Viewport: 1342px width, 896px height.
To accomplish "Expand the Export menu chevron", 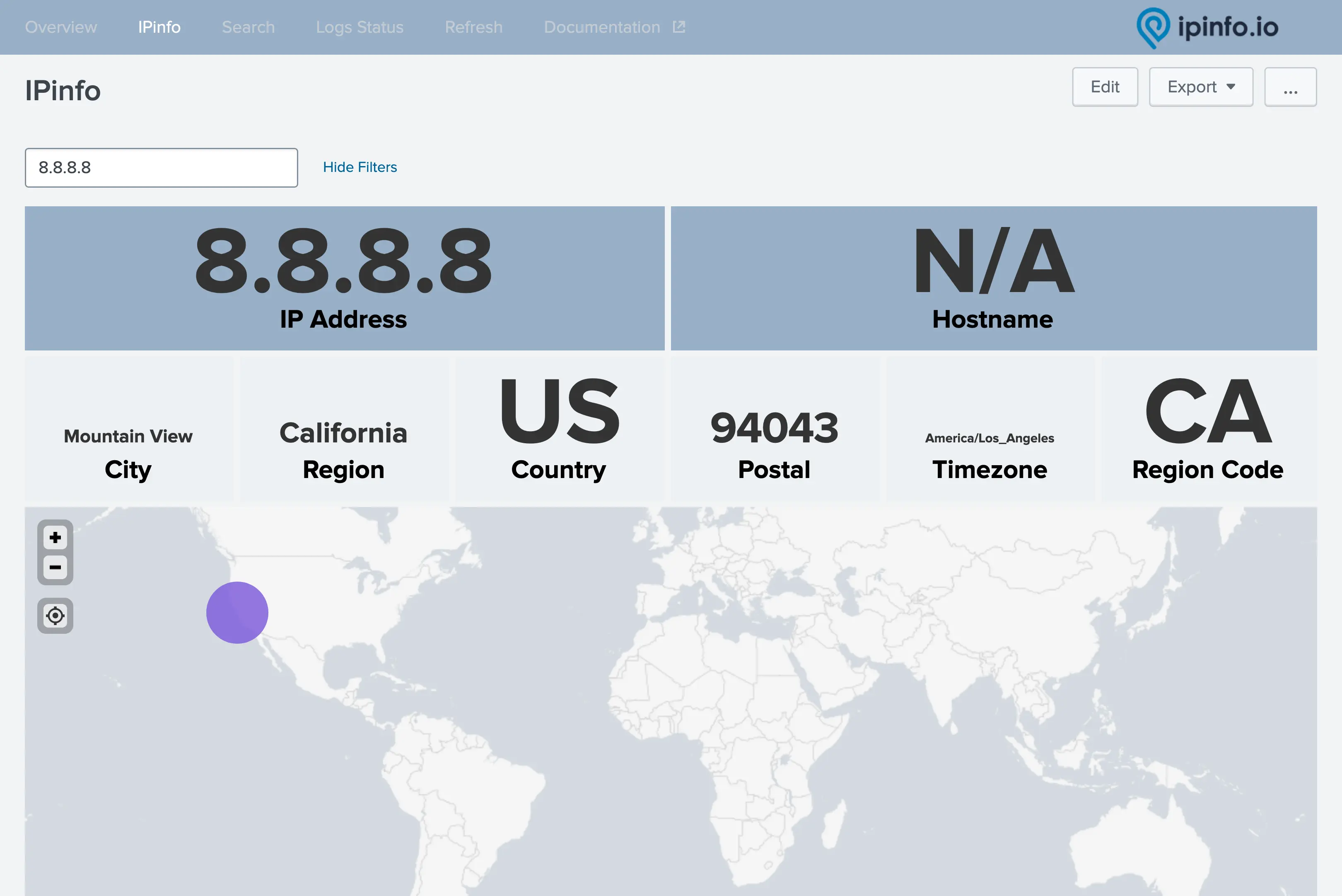I will 1231,87.
